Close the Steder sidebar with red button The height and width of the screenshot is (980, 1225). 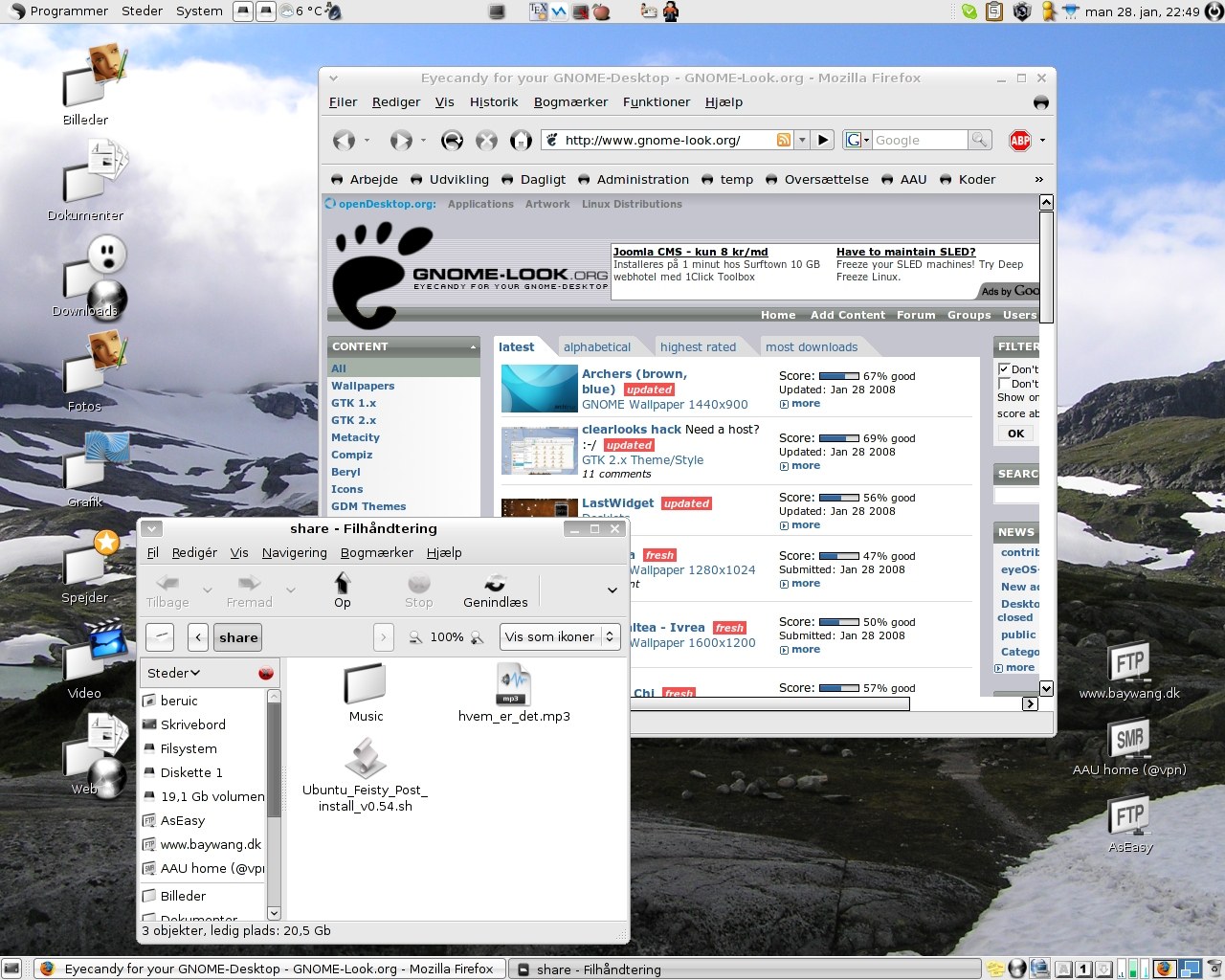[265, 673]
